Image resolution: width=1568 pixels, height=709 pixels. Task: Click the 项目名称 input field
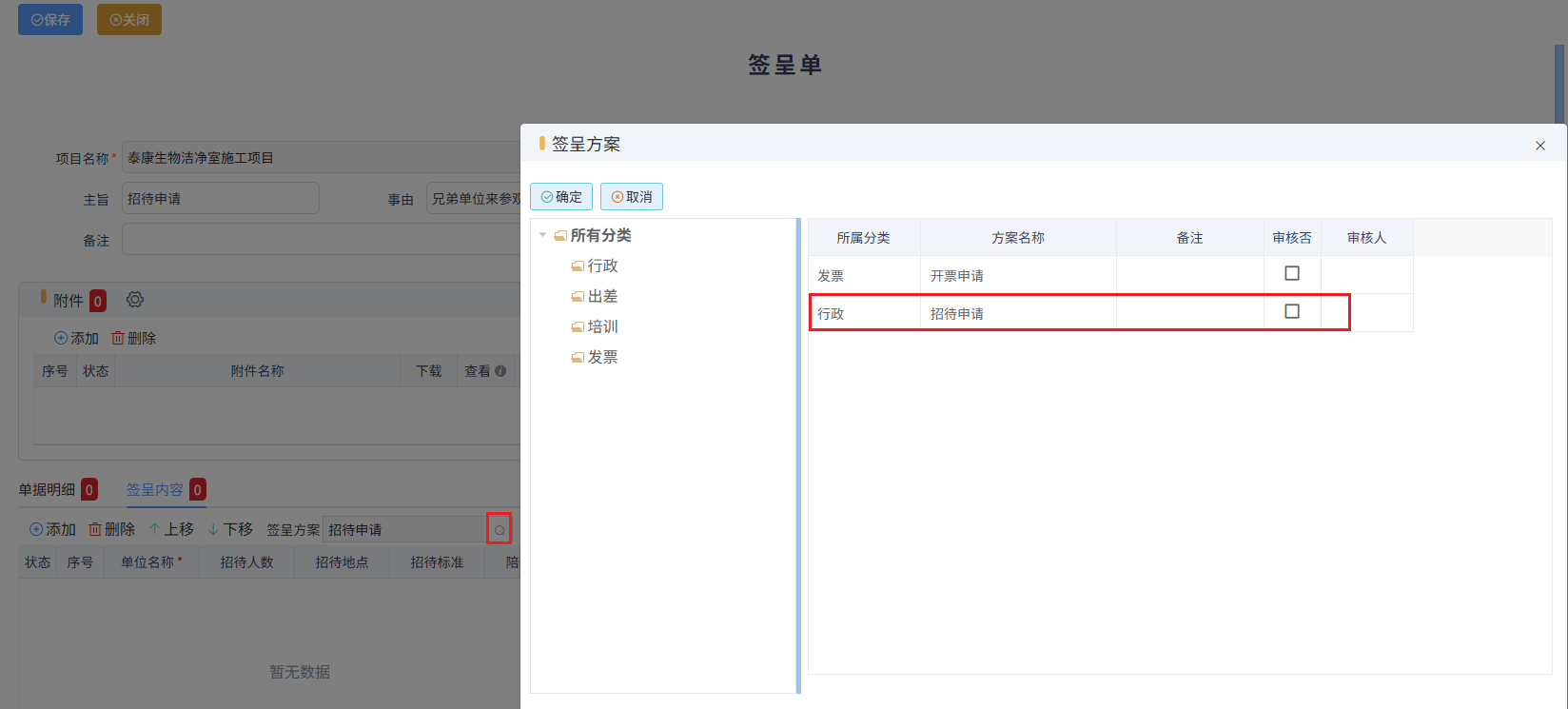322,158
